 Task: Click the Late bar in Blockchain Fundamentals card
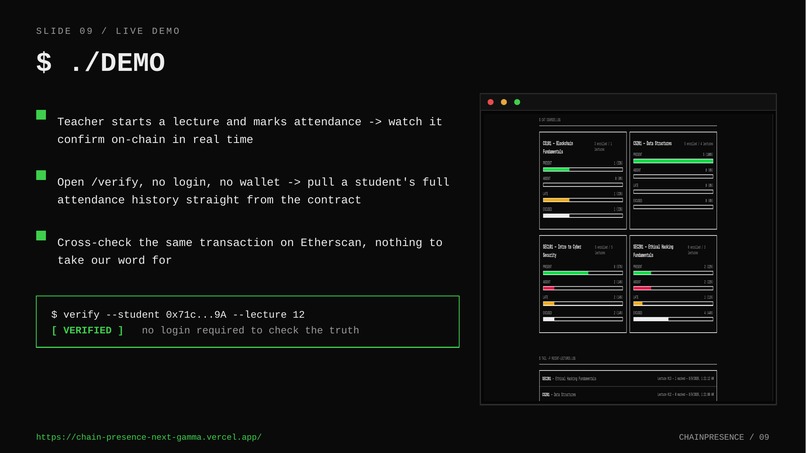tap(583, 200)
